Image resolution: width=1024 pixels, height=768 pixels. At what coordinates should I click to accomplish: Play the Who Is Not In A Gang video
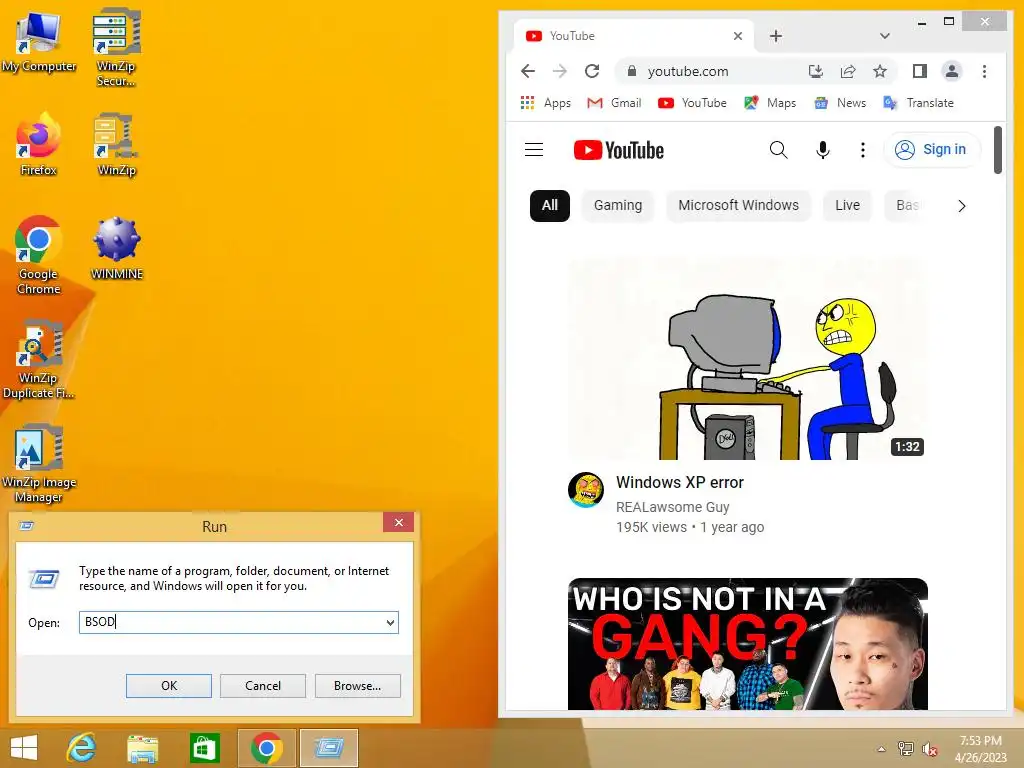(x=748, y=644)
